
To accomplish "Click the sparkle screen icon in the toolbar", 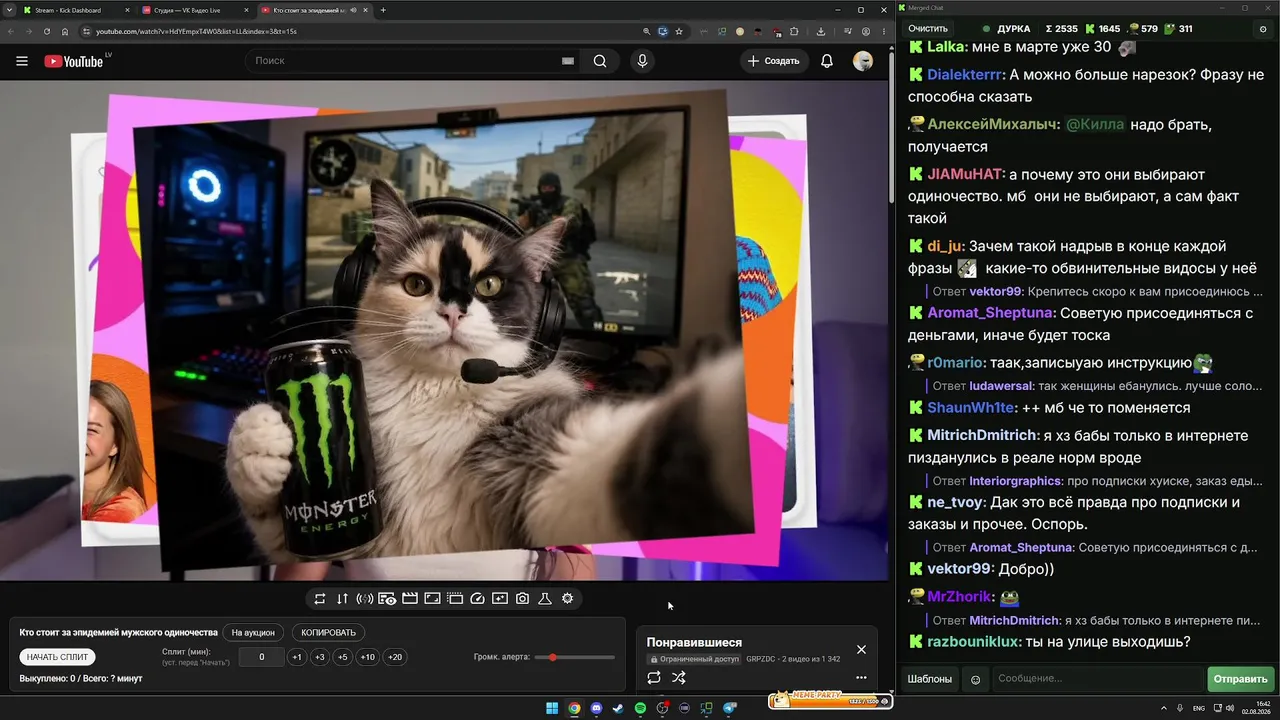I will click(500, 598).
